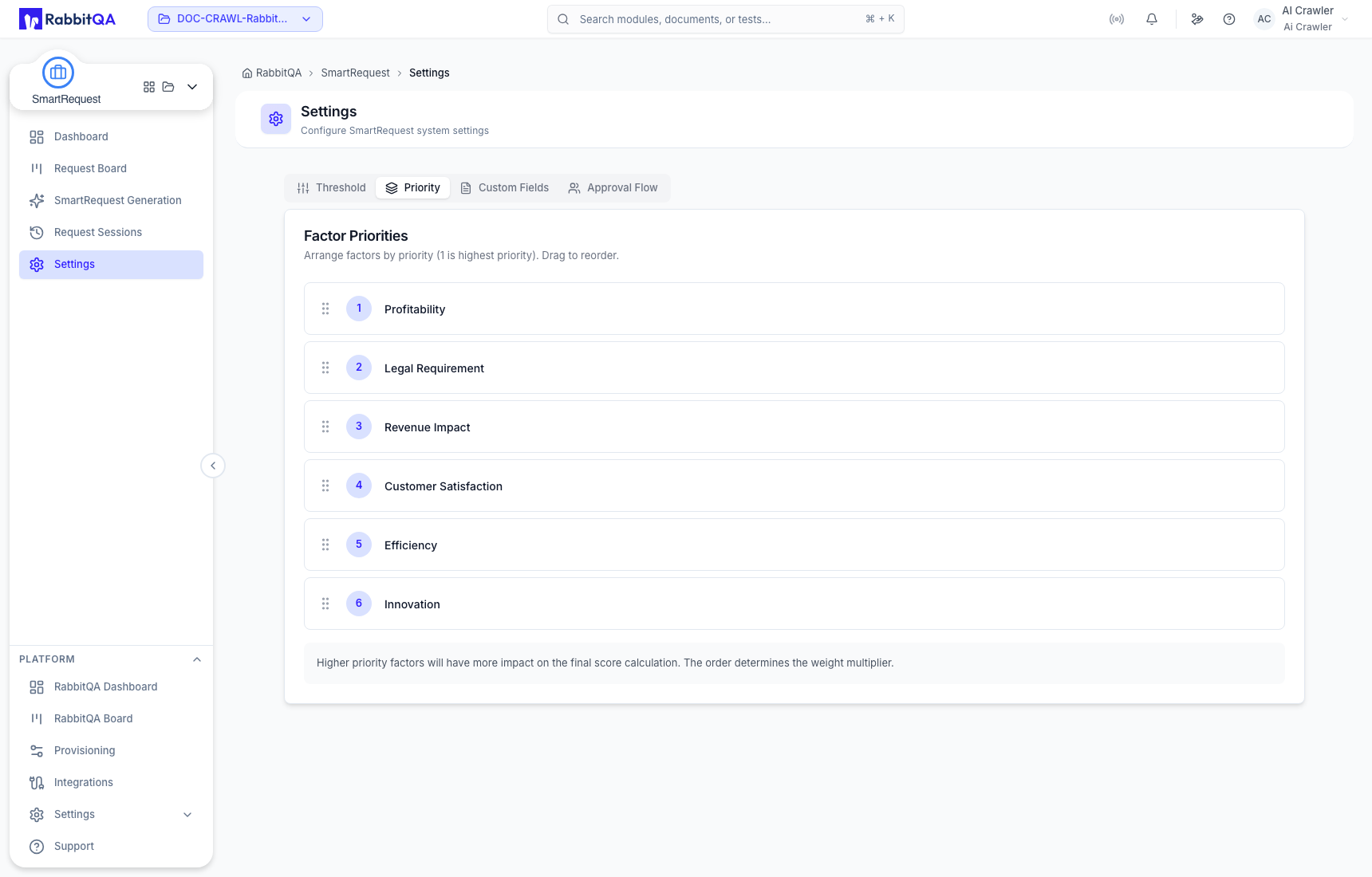
Task: Click SmartRequest in the breadcrumb
Action: click(x=356, y=73)
